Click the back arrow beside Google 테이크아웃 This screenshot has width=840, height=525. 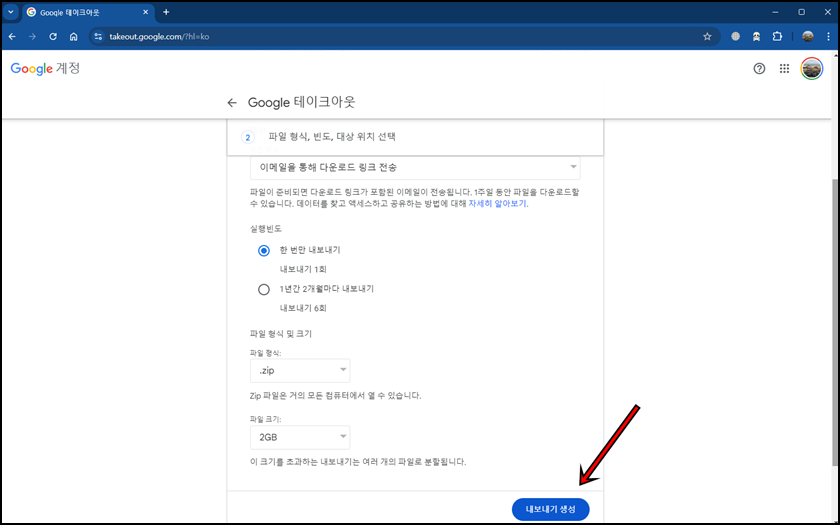[231, 102]
